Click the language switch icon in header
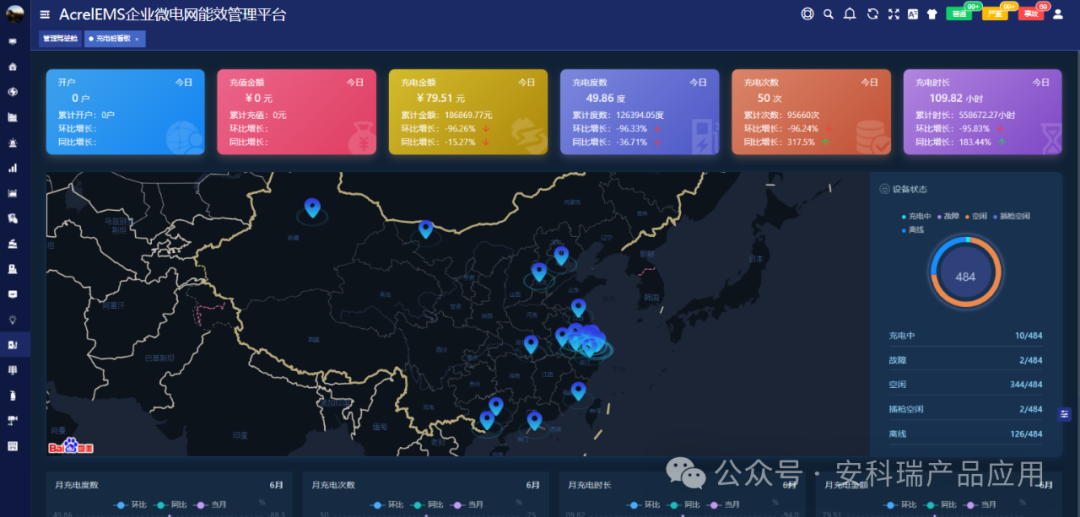Image resolution: width=1080 pixels, height=517 pixels. click(x=912, y=14)
